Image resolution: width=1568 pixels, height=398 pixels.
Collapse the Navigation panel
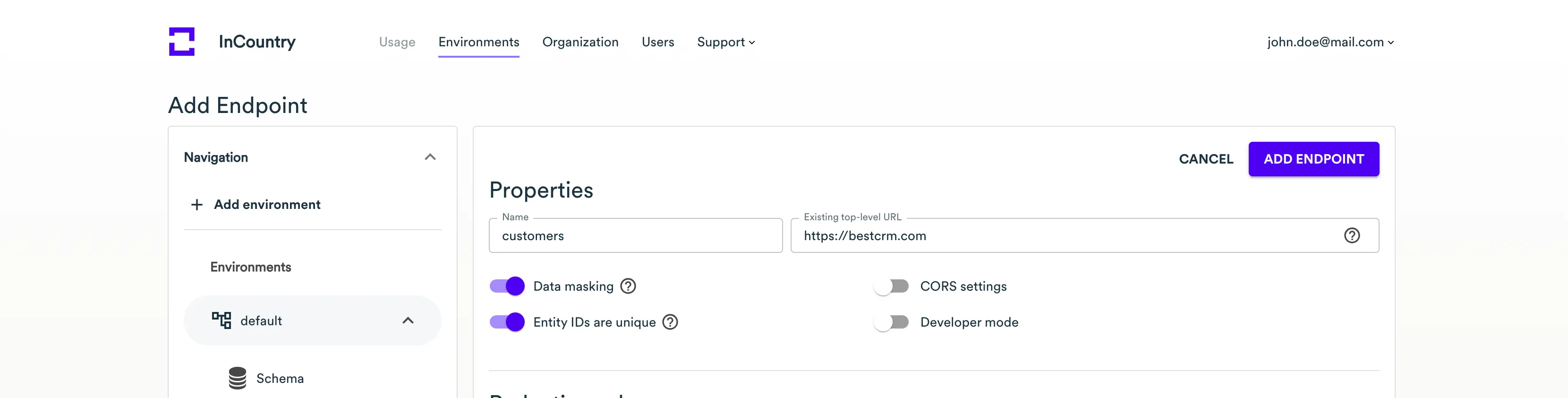pyautogui.click(x=430, y=157)
